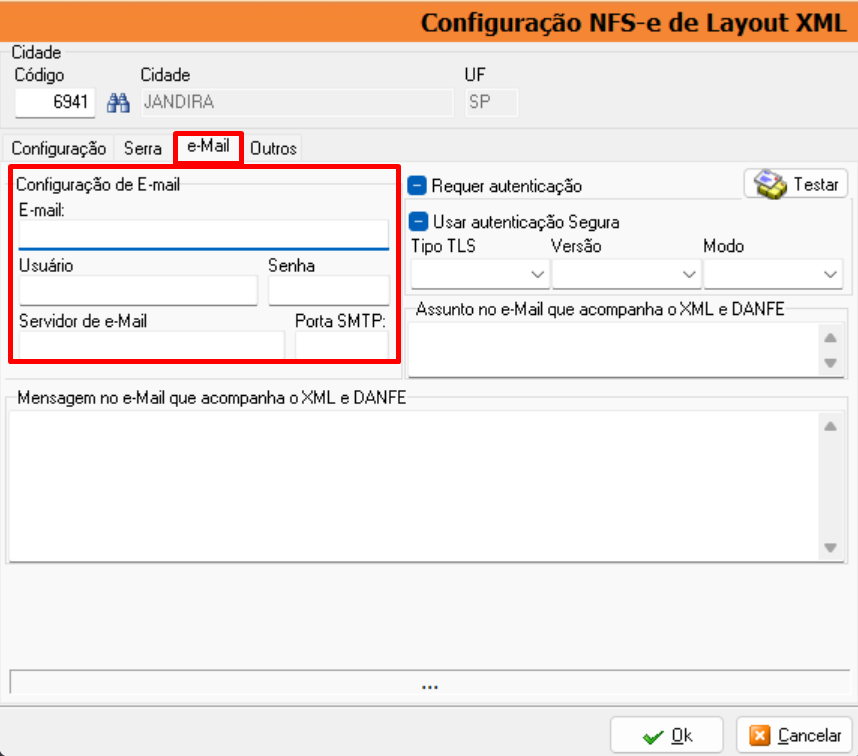Screen dimensions: 858x756
Task: Click the orange X icon on Cancelar
Action: point(760,736)
